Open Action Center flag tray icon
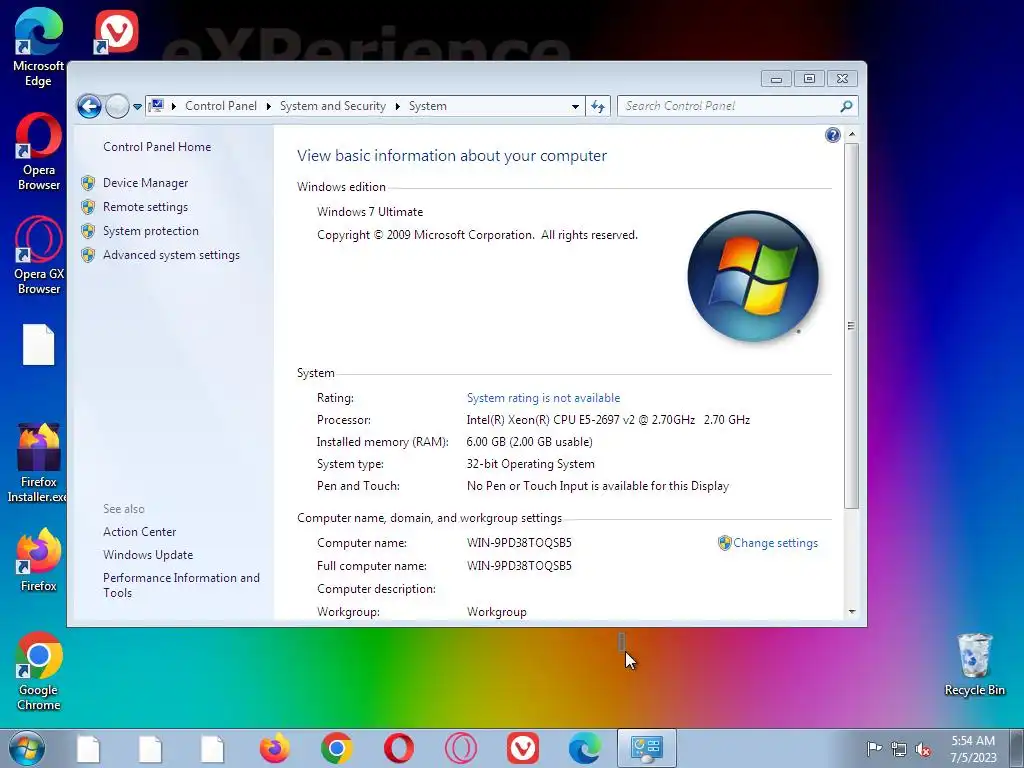Image resolution: width=1024 pixels, height=768 pixels. point(874,748)
